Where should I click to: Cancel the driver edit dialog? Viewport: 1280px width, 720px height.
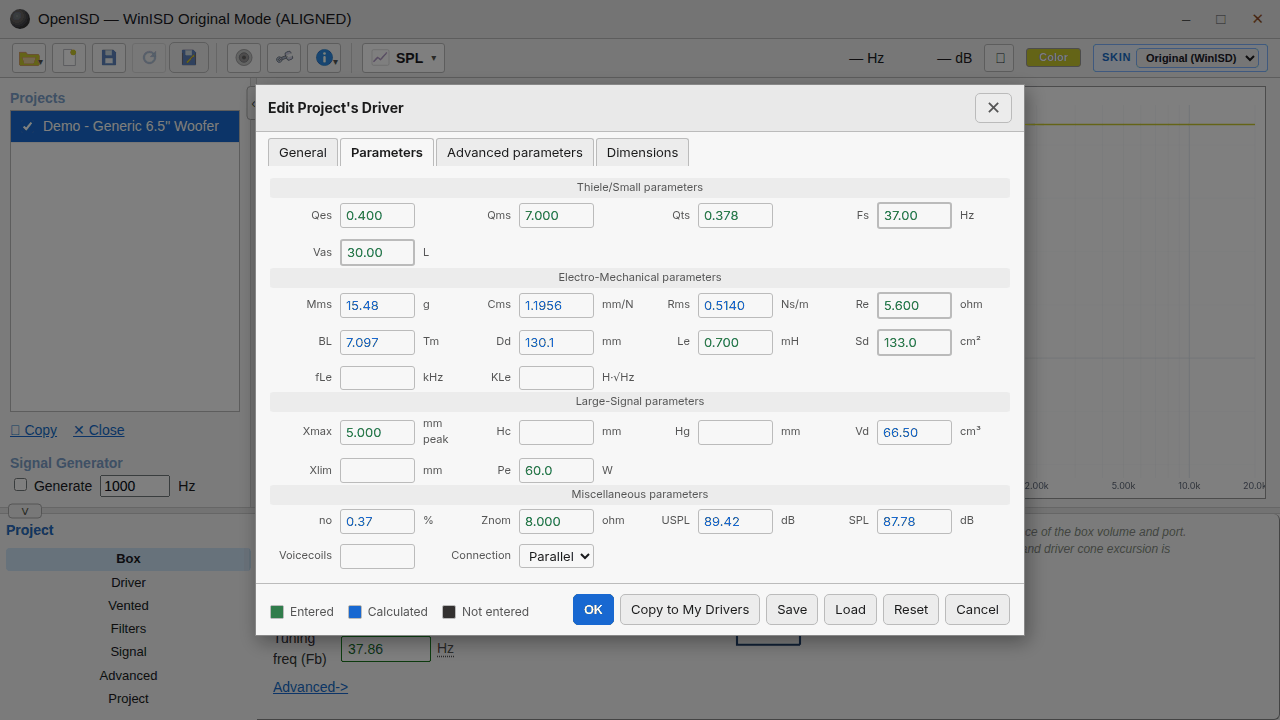pyautogui.click(x=977, y=609)
